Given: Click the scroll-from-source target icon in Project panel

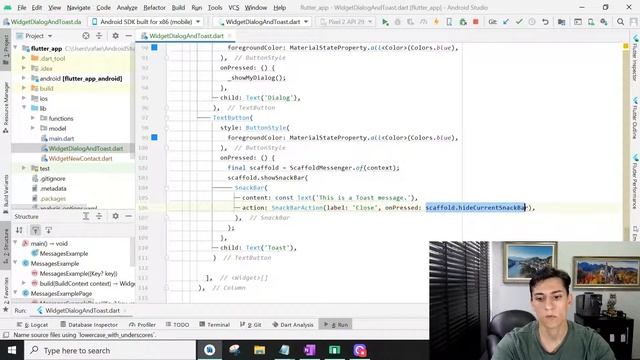Looking at the screenshot, I should point(86,36).
